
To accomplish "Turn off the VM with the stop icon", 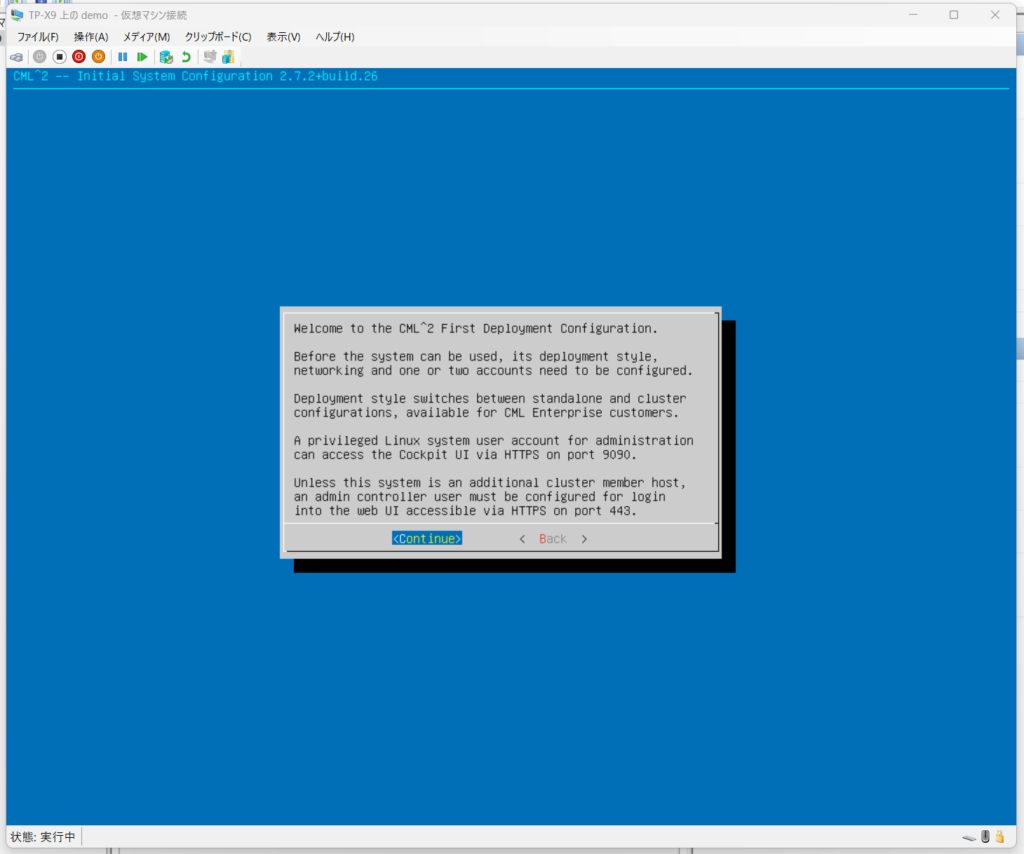I will [x=59, y=57].
